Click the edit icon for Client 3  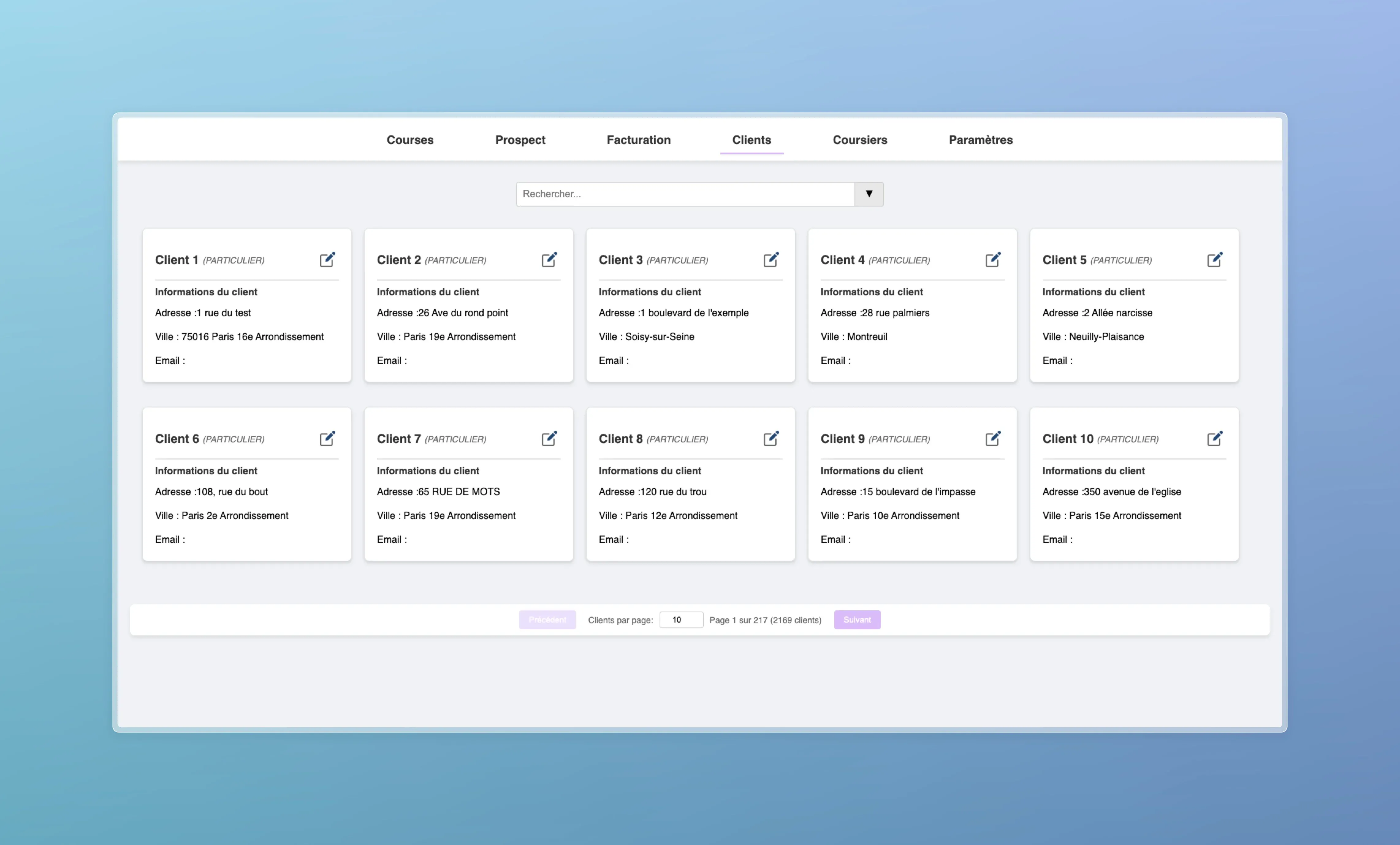coord(771,260)
